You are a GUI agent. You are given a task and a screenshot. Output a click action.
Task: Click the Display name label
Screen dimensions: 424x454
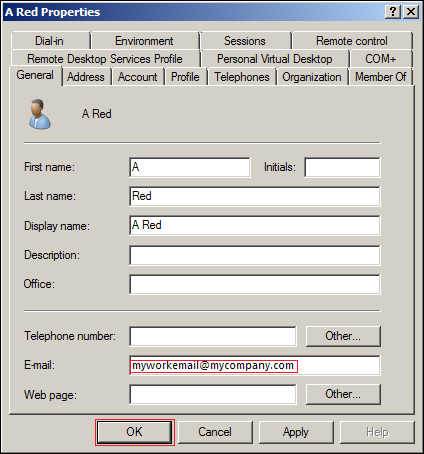tap(57, 226)
